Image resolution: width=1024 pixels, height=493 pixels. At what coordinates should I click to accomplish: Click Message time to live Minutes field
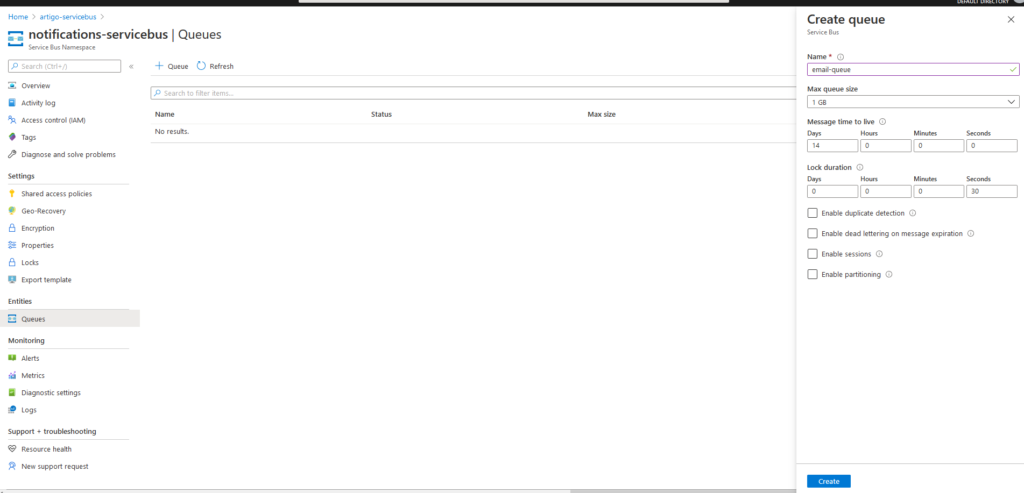tap(938, 146)
